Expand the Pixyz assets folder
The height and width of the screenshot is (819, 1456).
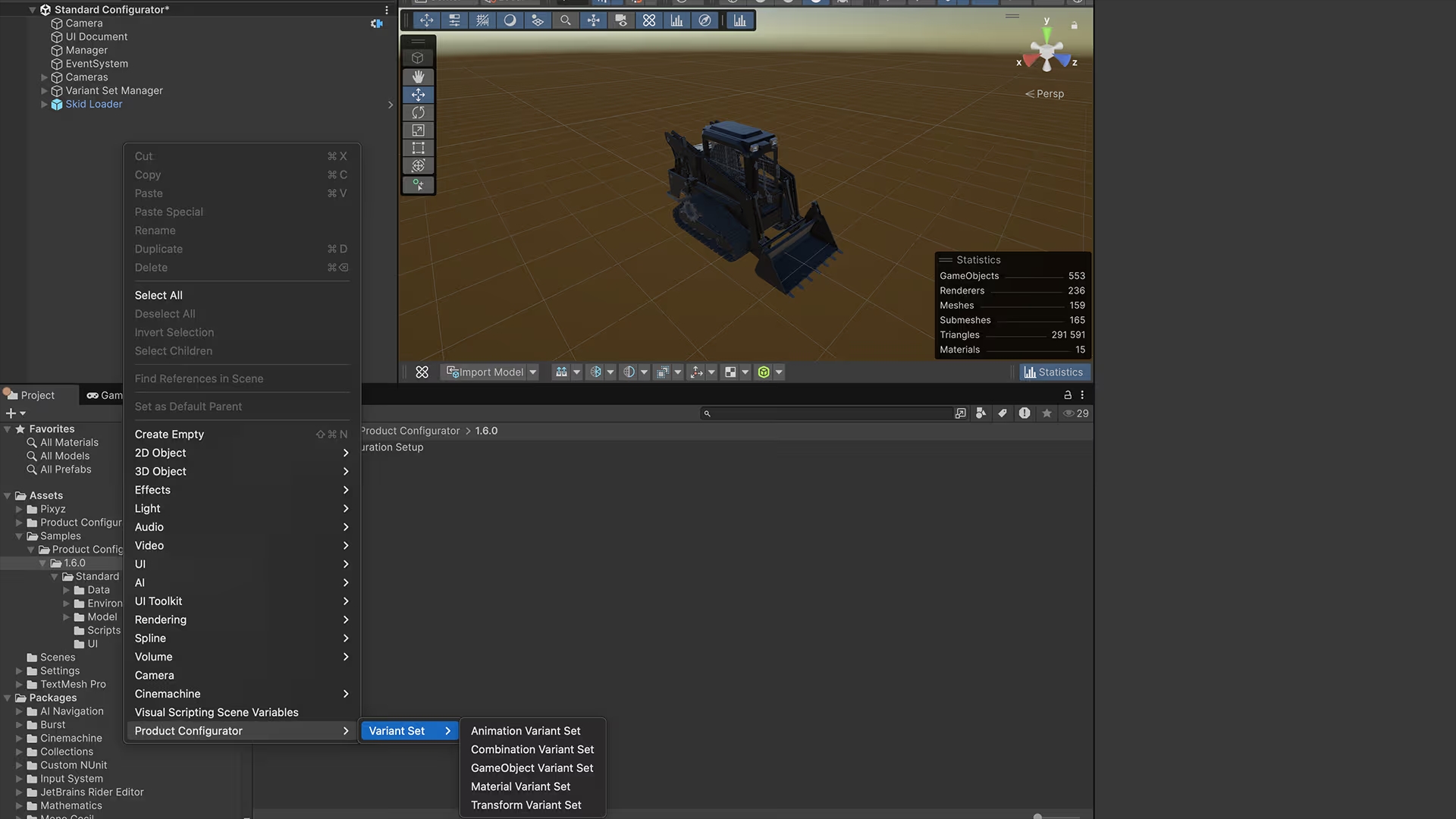coord(19,510)
